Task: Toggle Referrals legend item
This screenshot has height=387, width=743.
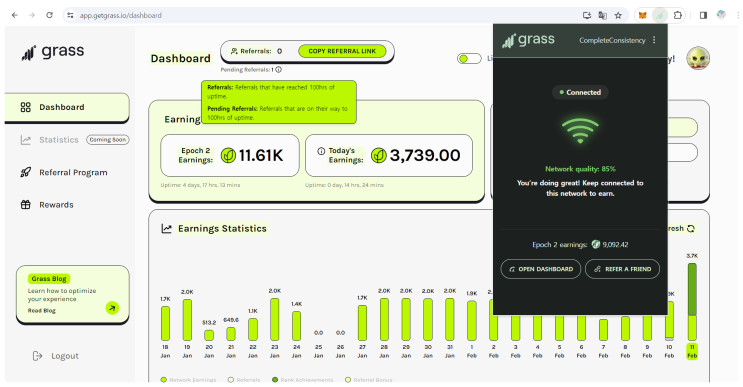Action: point(244,379)
